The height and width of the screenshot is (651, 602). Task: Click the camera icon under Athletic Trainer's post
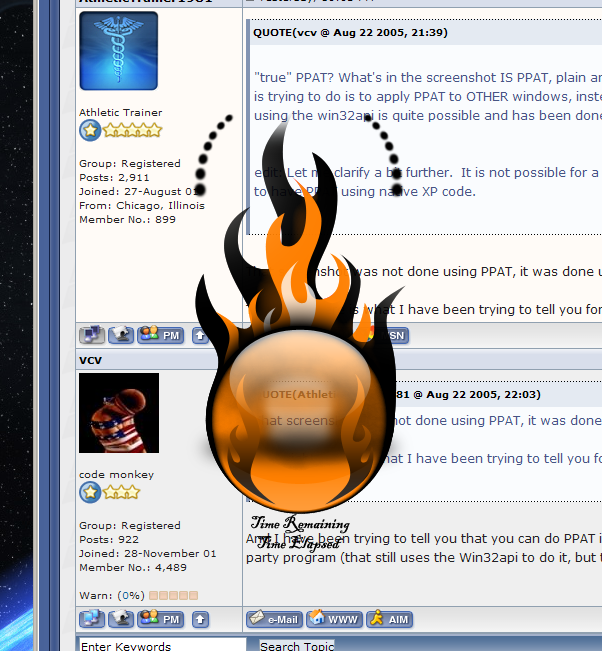coord(121,335)
